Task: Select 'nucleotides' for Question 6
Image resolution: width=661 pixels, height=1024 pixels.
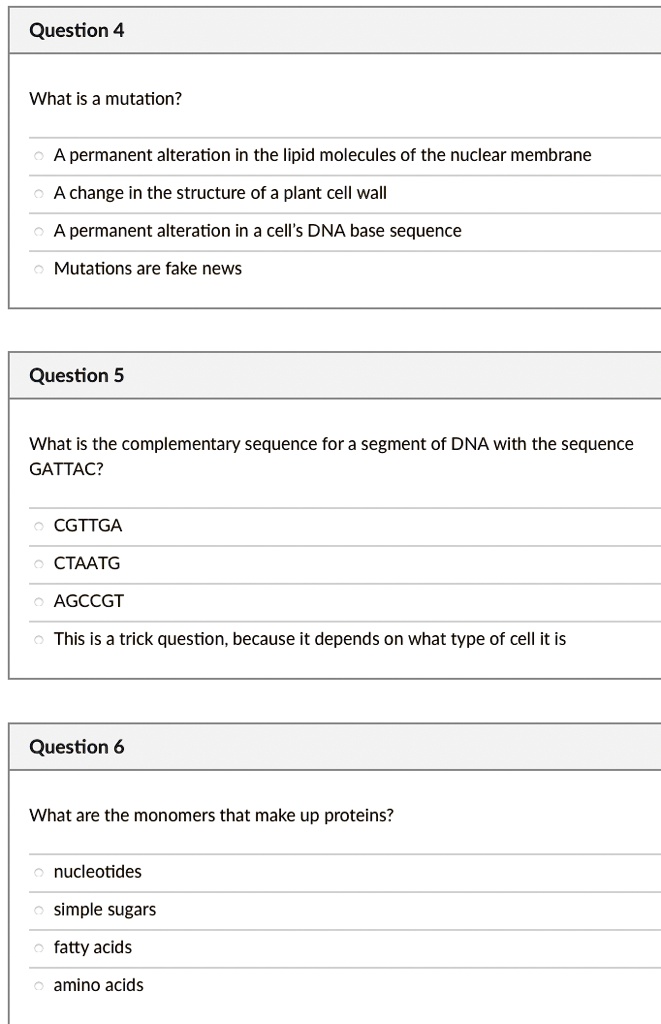Action: [38, 871]
